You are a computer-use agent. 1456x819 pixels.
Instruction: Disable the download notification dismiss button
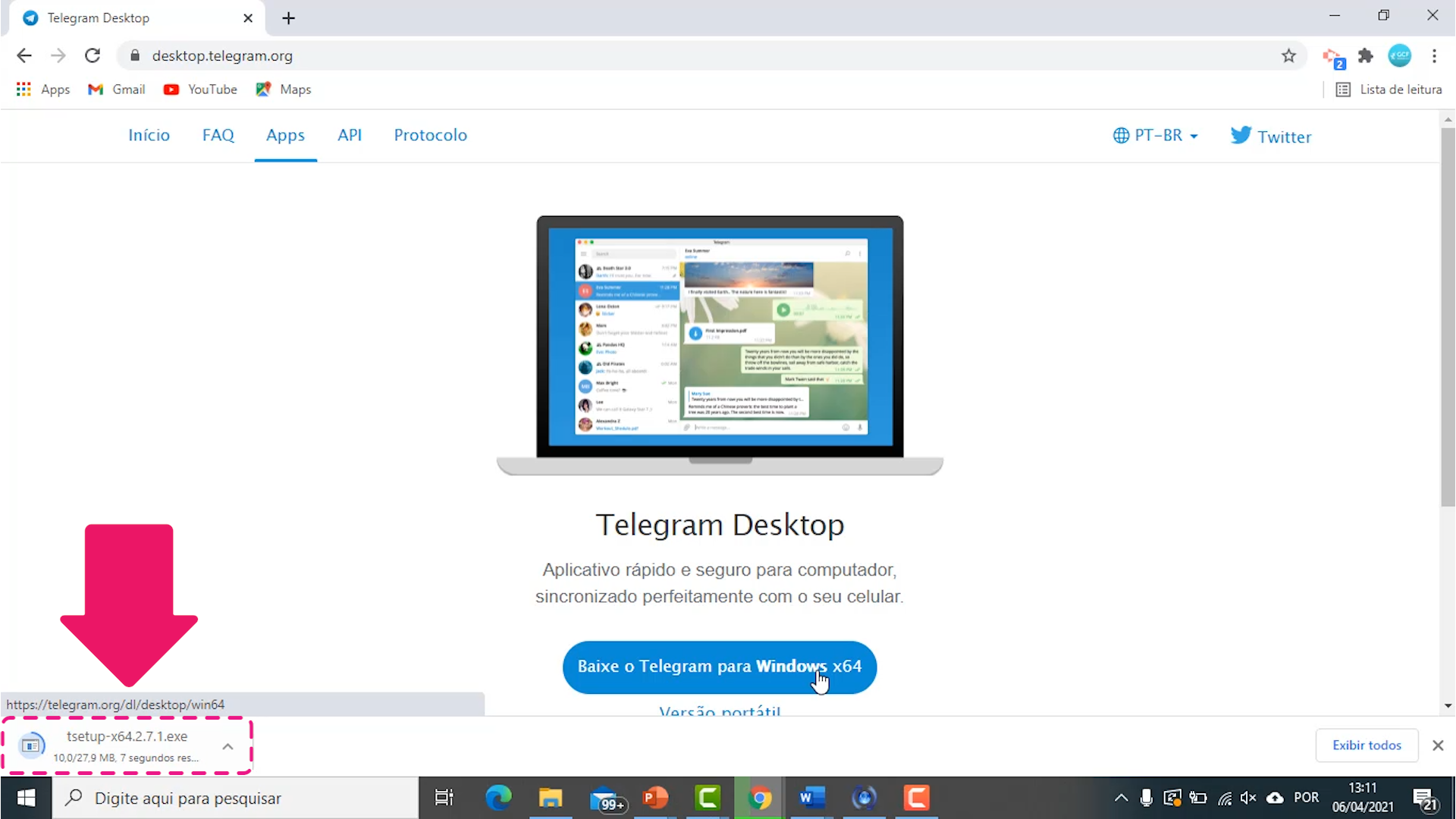(1438, 745)
